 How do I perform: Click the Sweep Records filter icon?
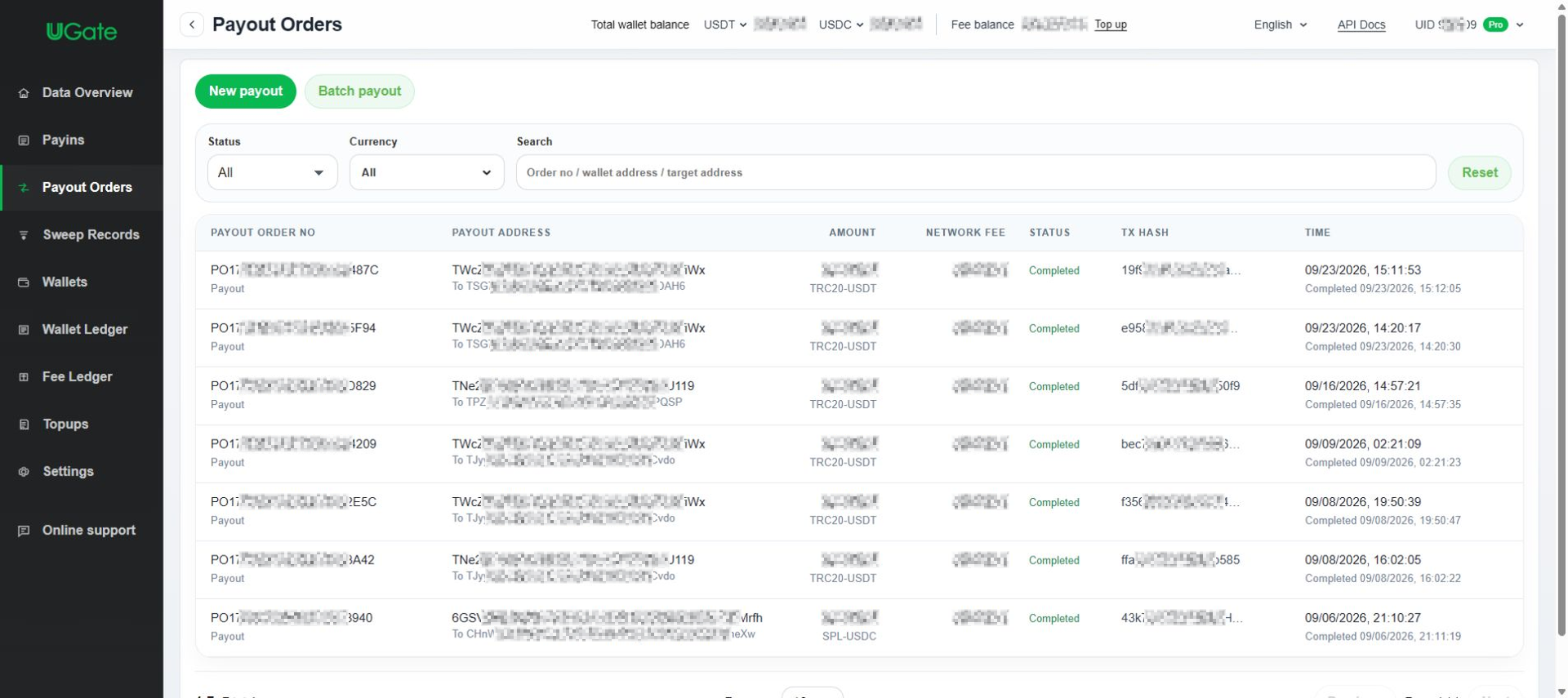[x=24, y=235]
